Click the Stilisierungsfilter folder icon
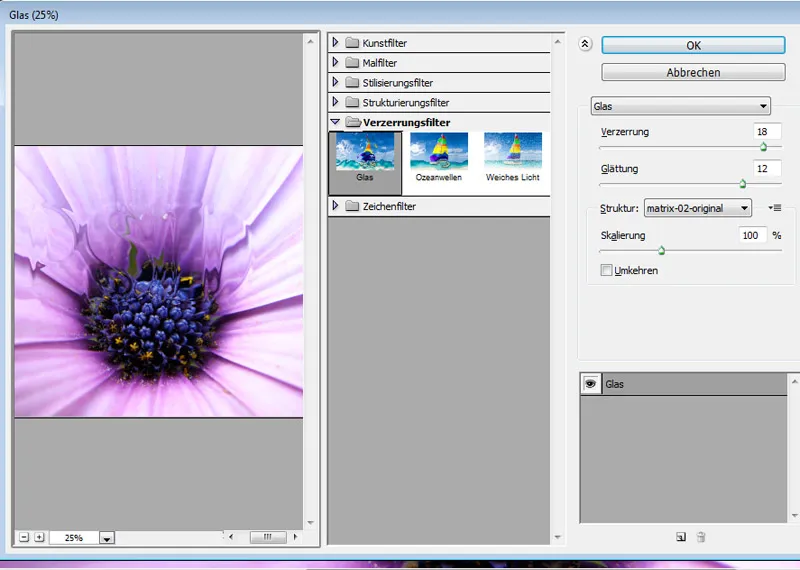The width and height of the screenshot is (800, 570). [352, 82]
